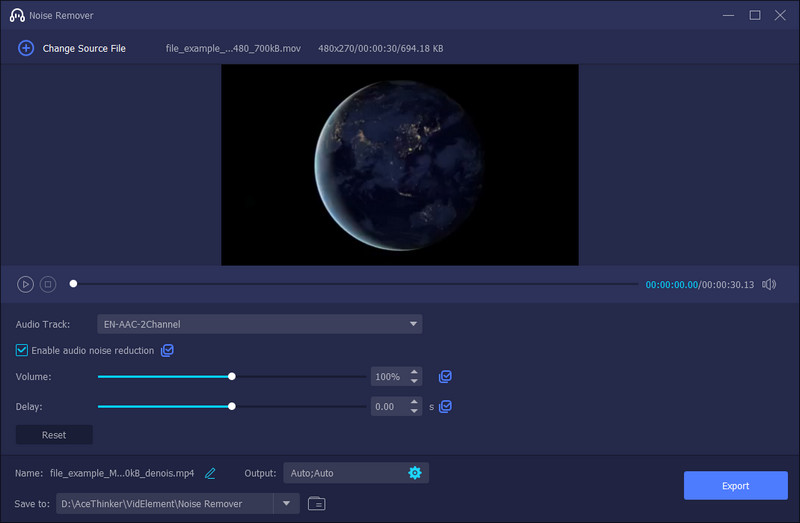Mute audio with the speaker icon

coord(768,284)
